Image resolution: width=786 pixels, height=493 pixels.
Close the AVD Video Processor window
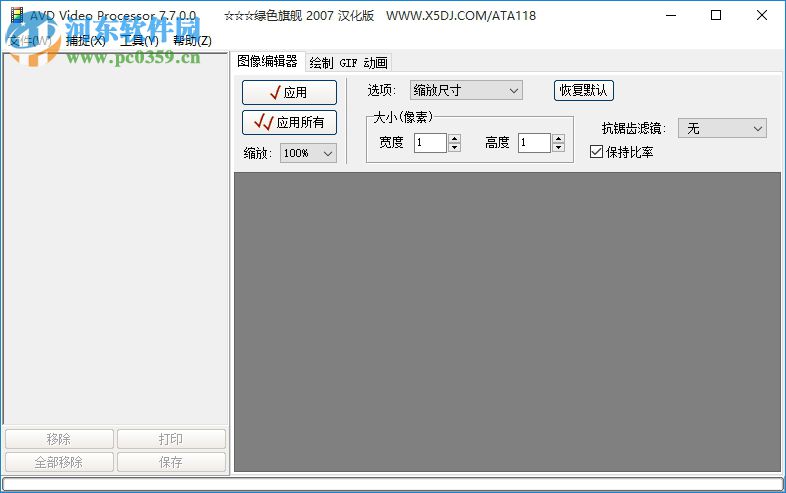point(761,16)
